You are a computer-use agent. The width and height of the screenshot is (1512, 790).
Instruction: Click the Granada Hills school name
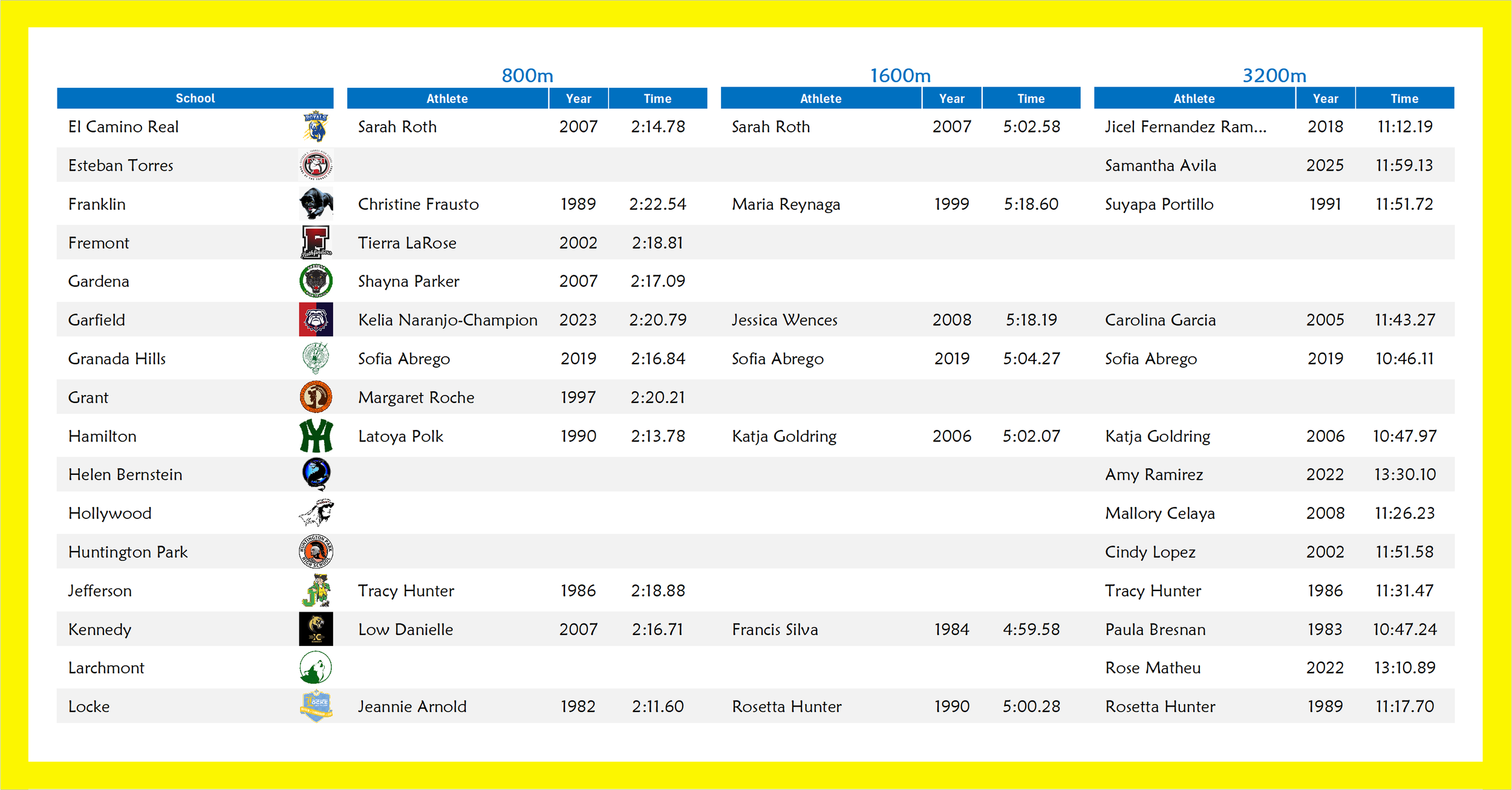[117, 359]
